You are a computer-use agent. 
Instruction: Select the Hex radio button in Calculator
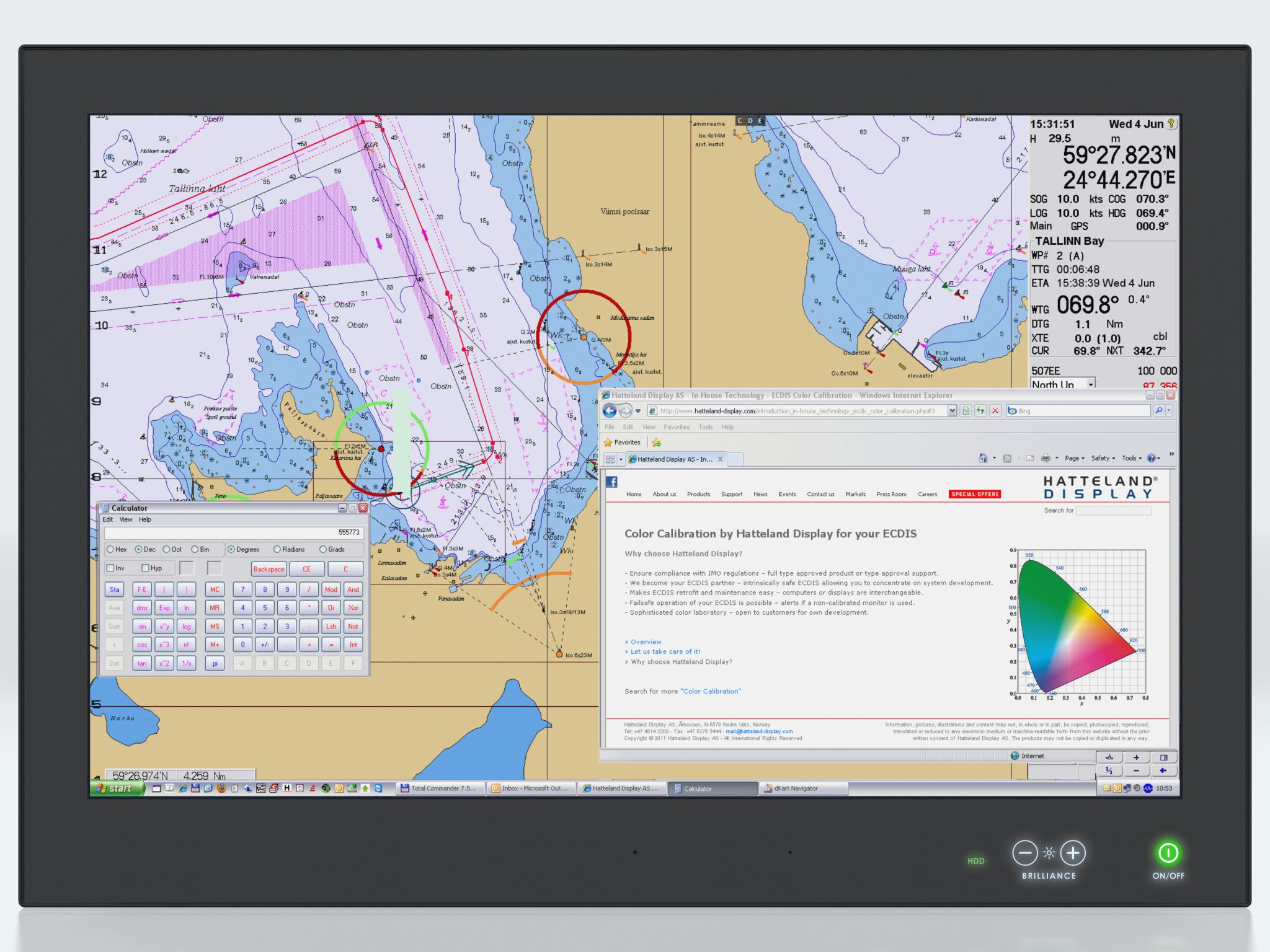[110, 549]
